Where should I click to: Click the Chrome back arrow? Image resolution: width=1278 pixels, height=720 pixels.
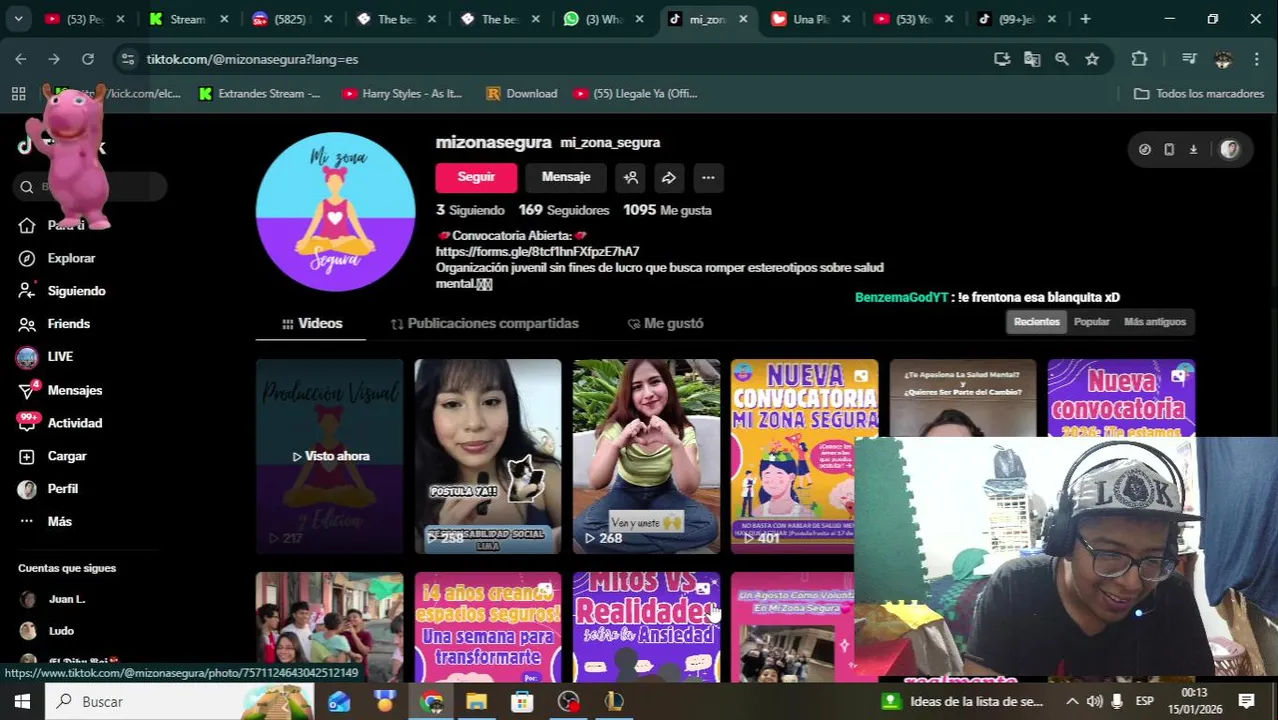click(x=21, y=59)
